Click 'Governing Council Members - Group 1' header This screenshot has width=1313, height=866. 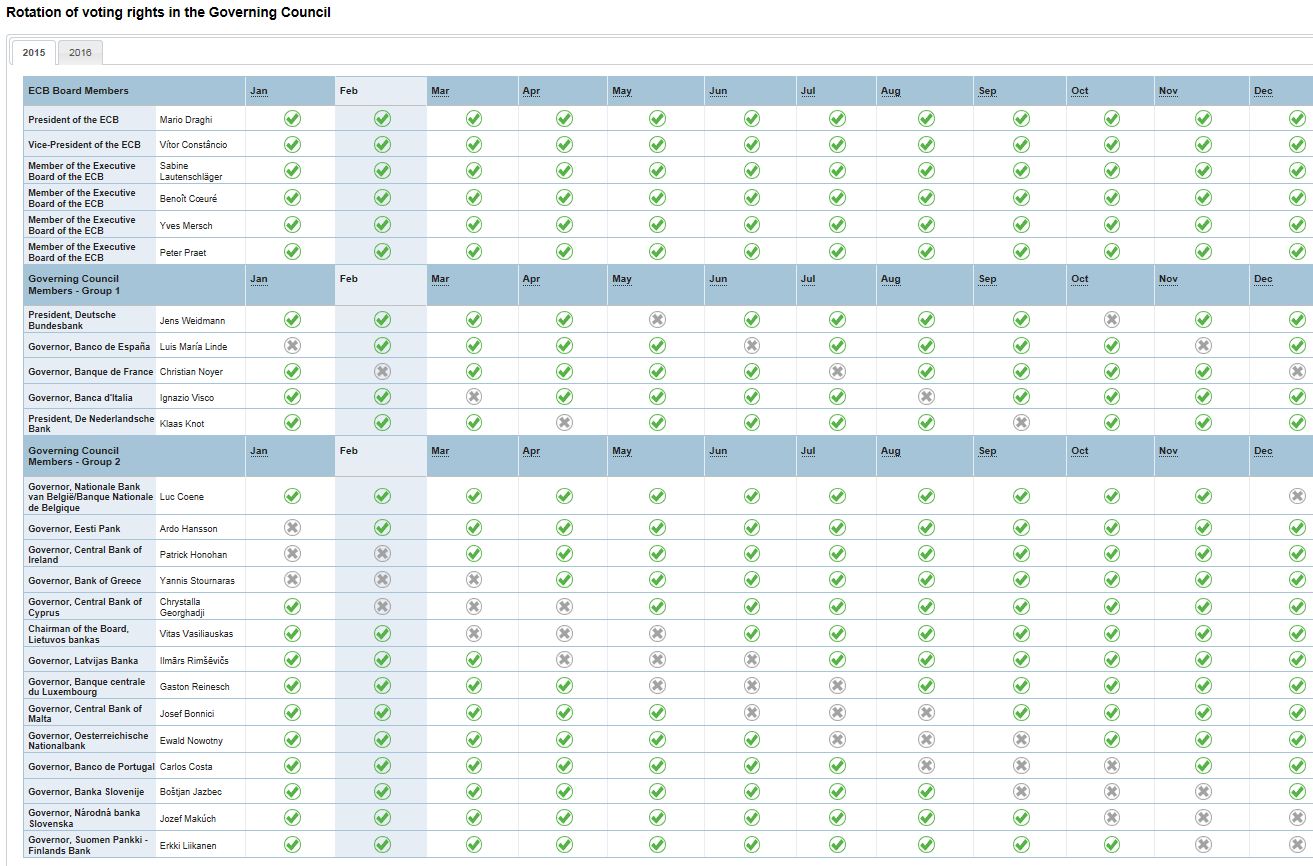coord(74,285)
